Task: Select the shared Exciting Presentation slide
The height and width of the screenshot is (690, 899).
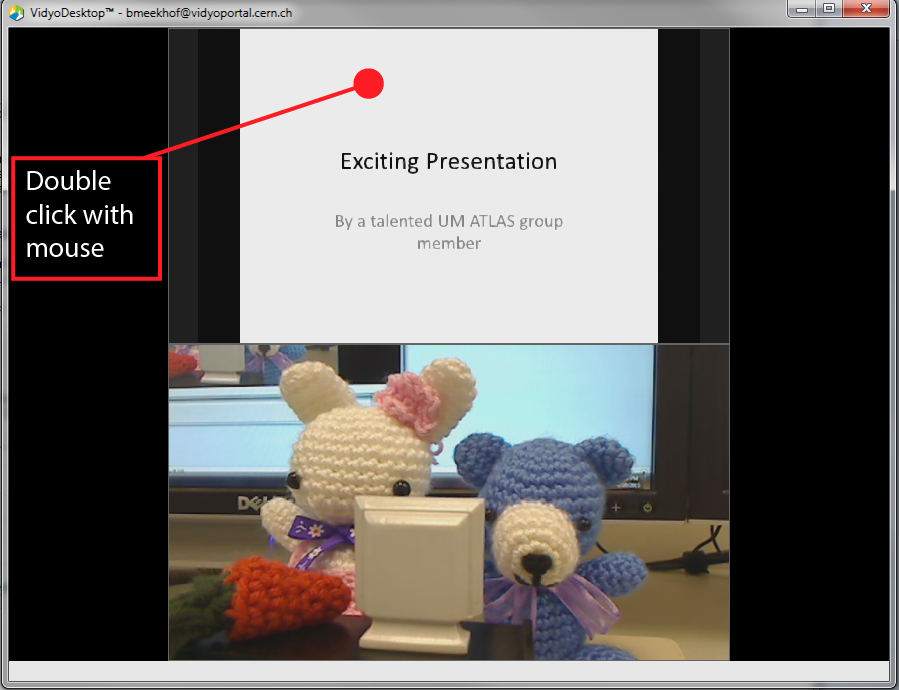Action: pos(449,186)
